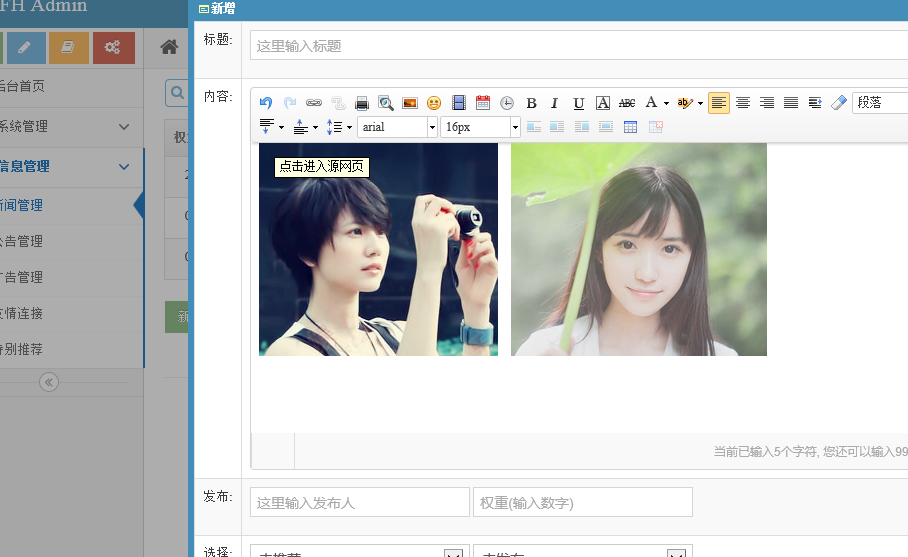Click the delete table icon
The image size is (908, 557).
(x=656, y=127)
